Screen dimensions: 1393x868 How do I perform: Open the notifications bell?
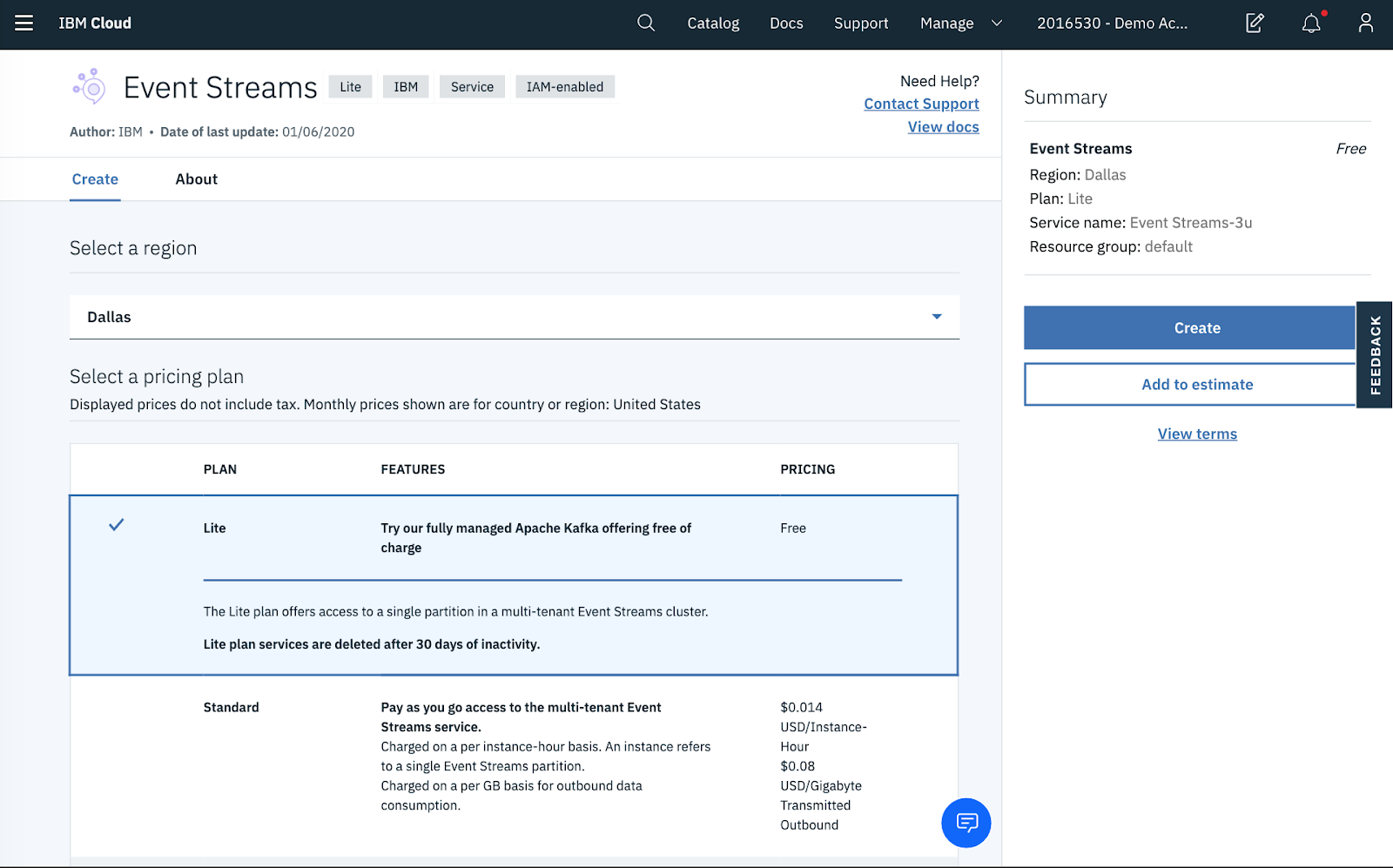[1312, 23]
